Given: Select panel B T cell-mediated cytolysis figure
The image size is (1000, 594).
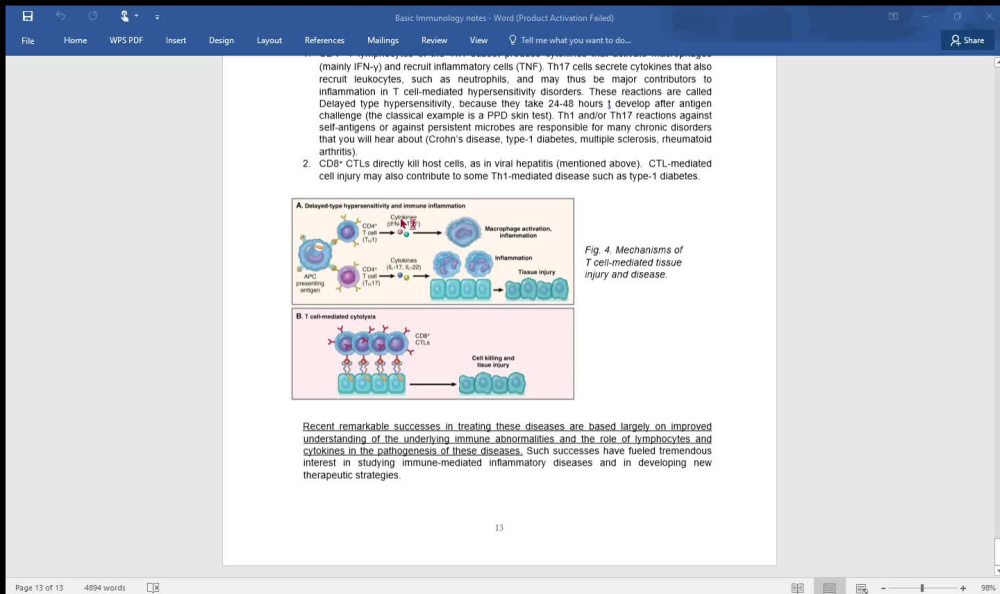Looking at the screenshot, I should 433,354.
